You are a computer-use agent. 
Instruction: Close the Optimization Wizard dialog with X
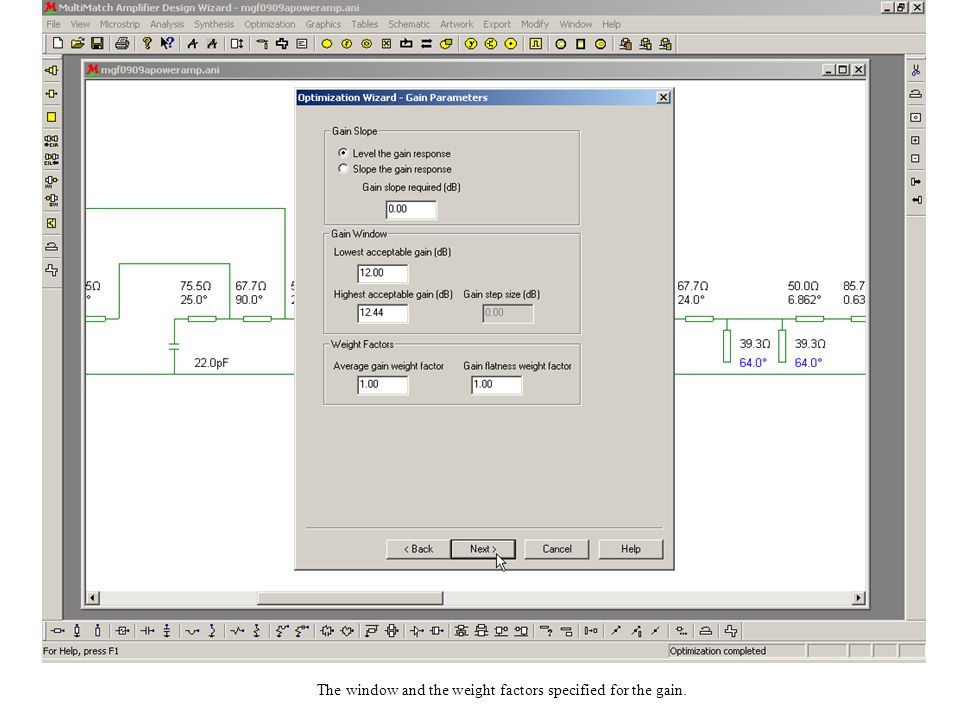663,97
